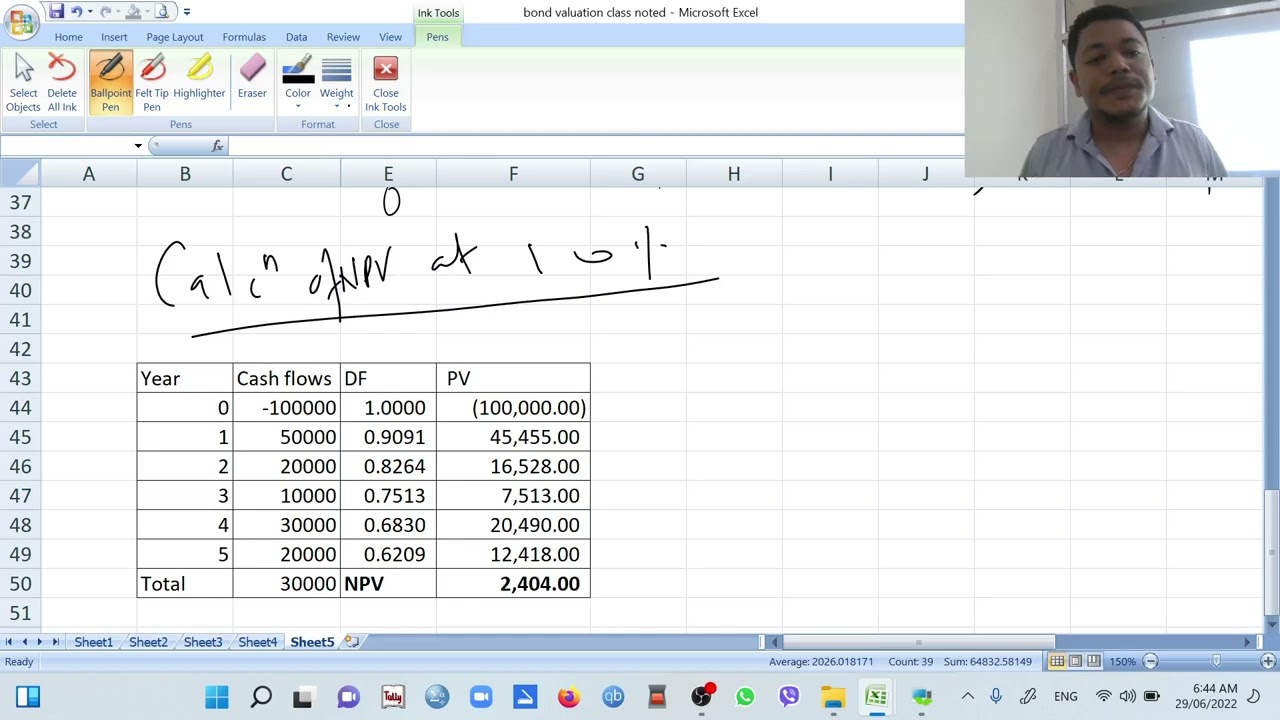Open zoom level dialog at 150%
The image size is (1280, 720).
pyautogui.click(x=1122, y=662)
